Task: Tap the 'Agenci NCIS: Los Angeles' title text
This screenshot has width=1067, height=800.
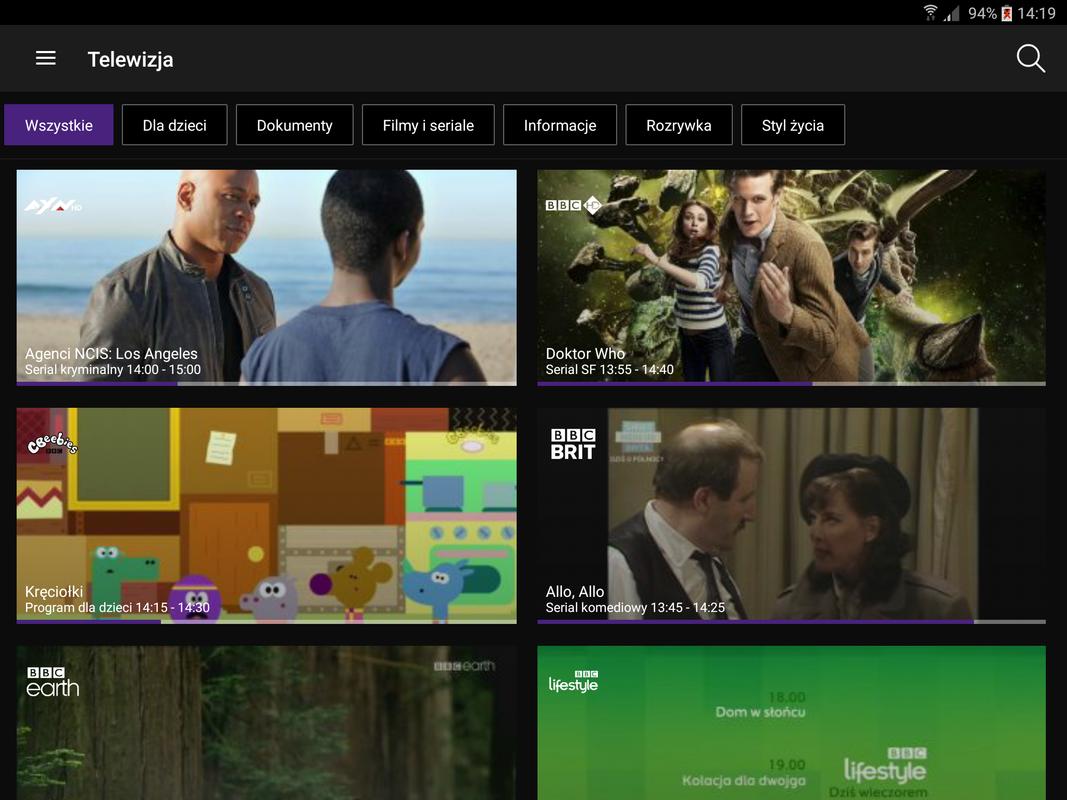Action: (x=112, y=354)
